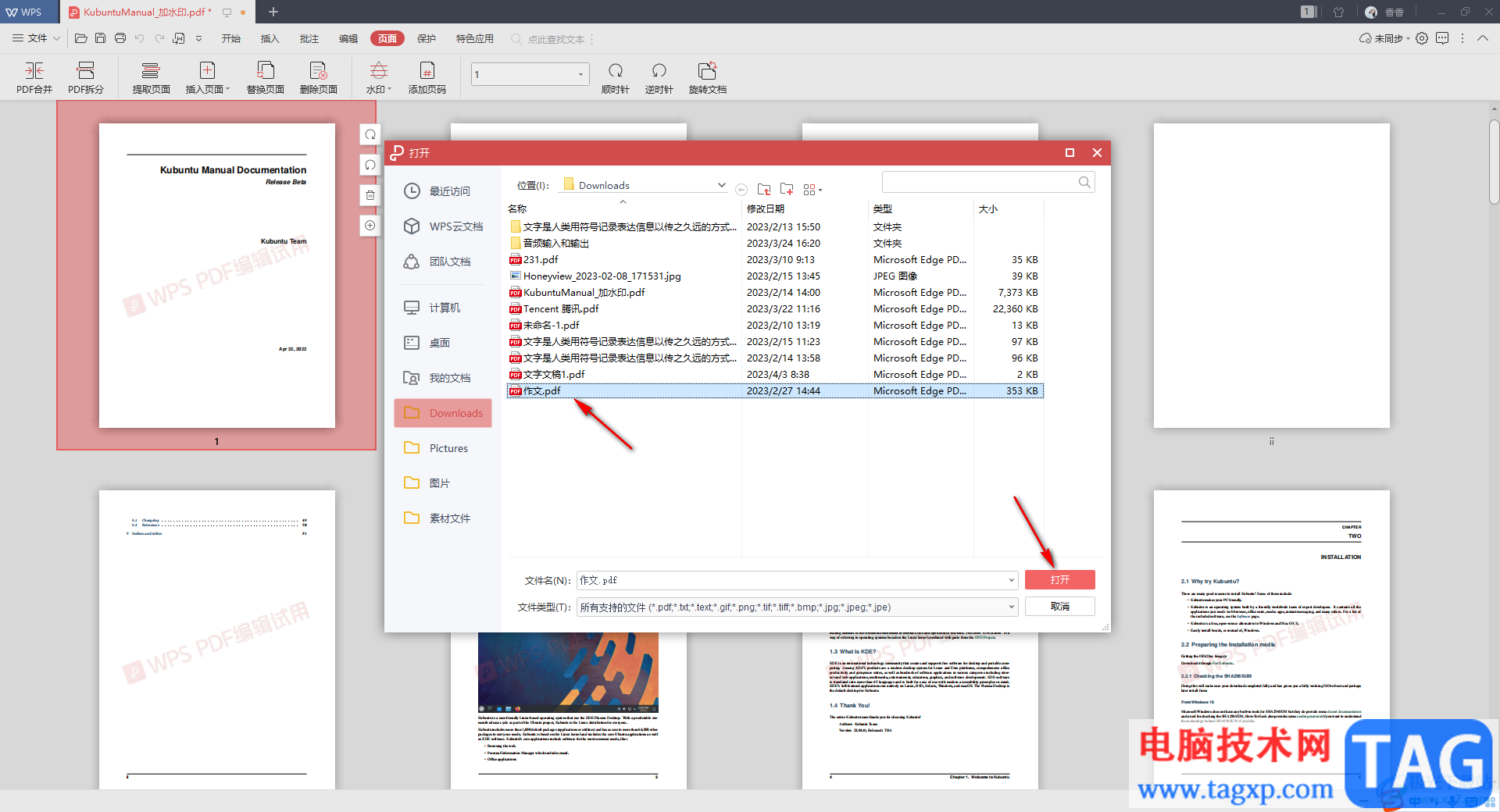This screenshot has width=1500, height=812.
Task: Open the 音频输入和输出 folder
Action: 775,243
